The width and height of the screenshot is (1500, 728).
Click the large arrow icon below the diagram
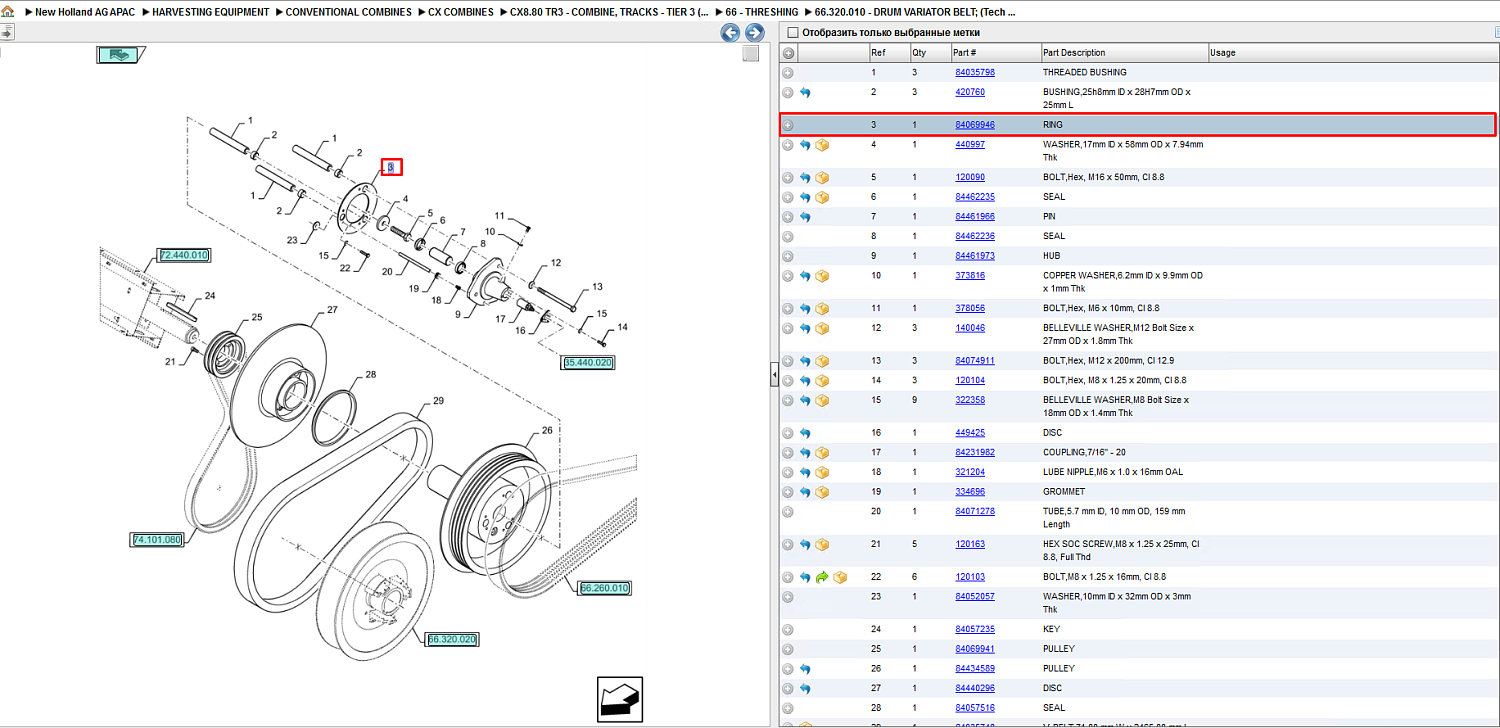620,699
